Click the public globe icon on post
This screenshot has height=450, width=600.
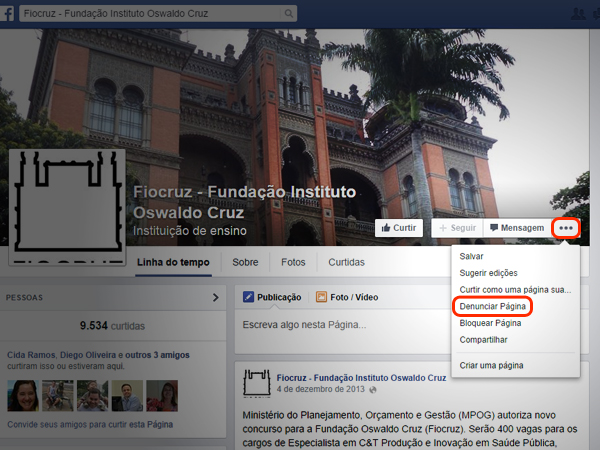pyautogui.click(x=373, y=390)
